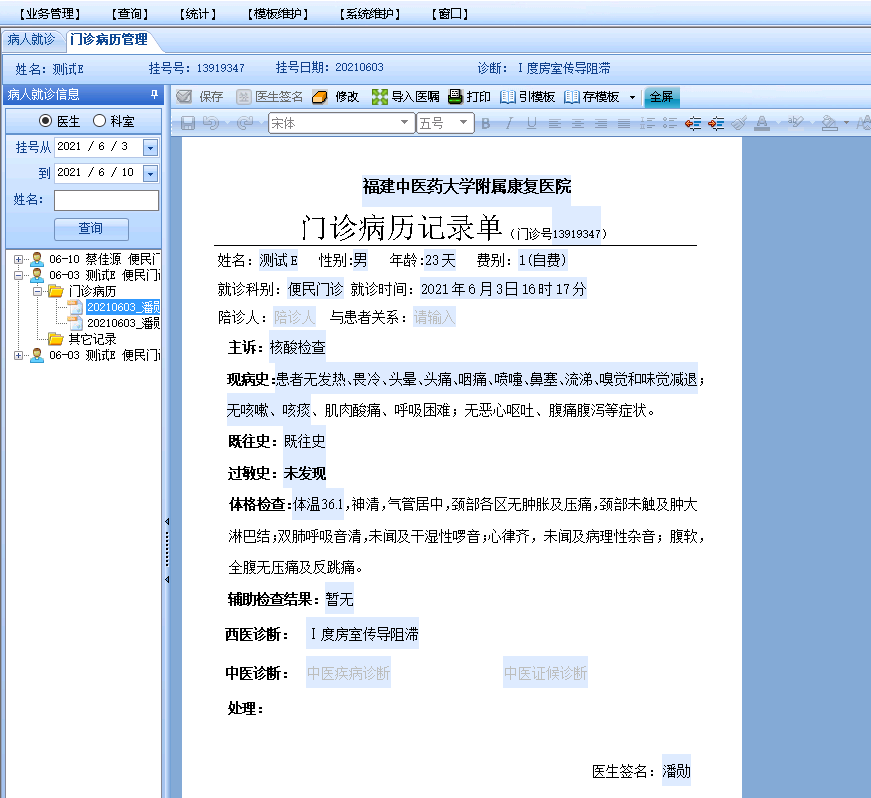Switch to the 门诊病历管理 tab
Viewport: 871px width, 798px height.
pyautogui.click(x=109, y=39)
